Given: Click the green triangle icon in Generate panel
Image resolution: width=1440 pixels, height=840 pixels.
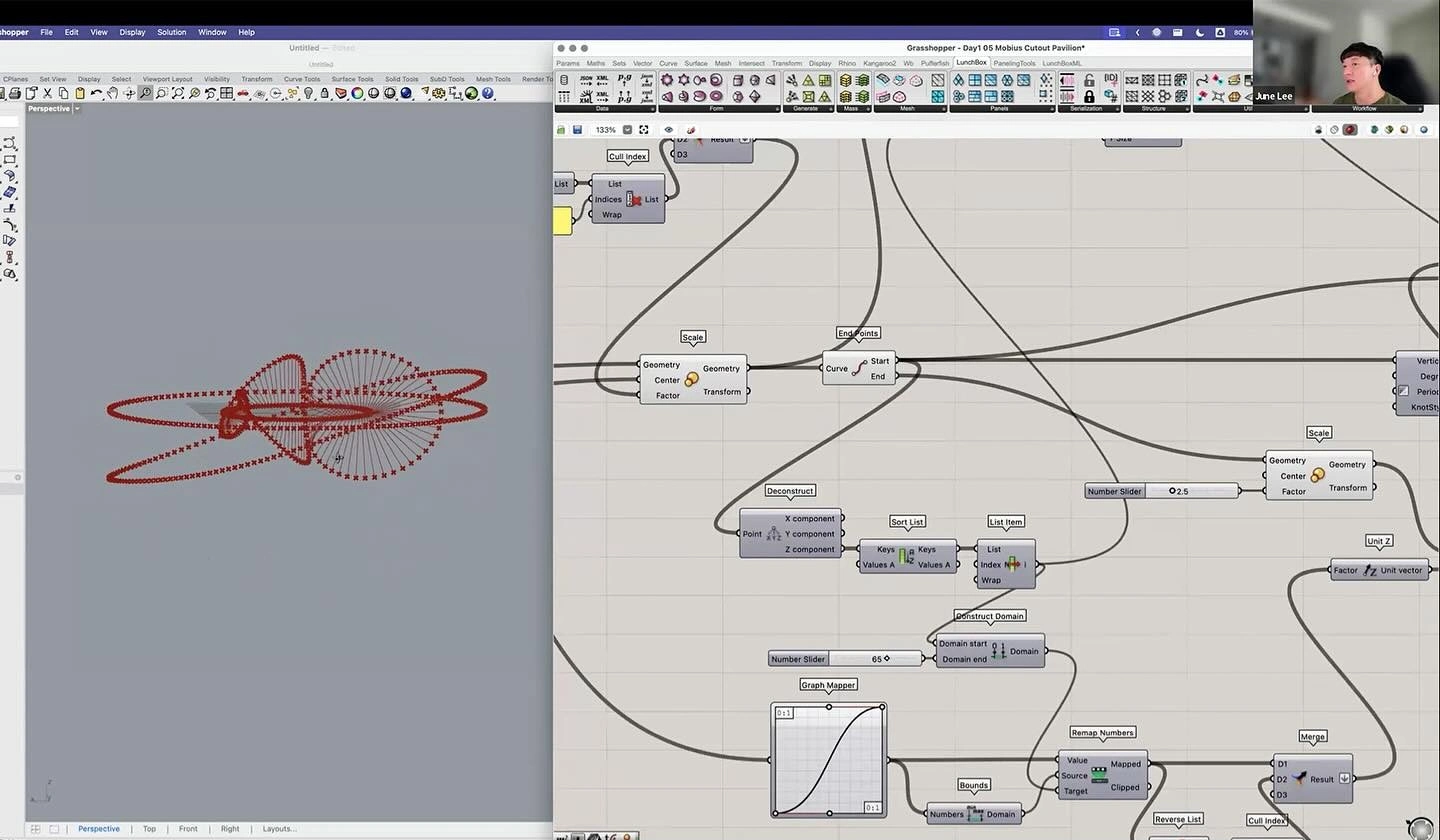Looking at the screenshot, I should tap(807, 80).
